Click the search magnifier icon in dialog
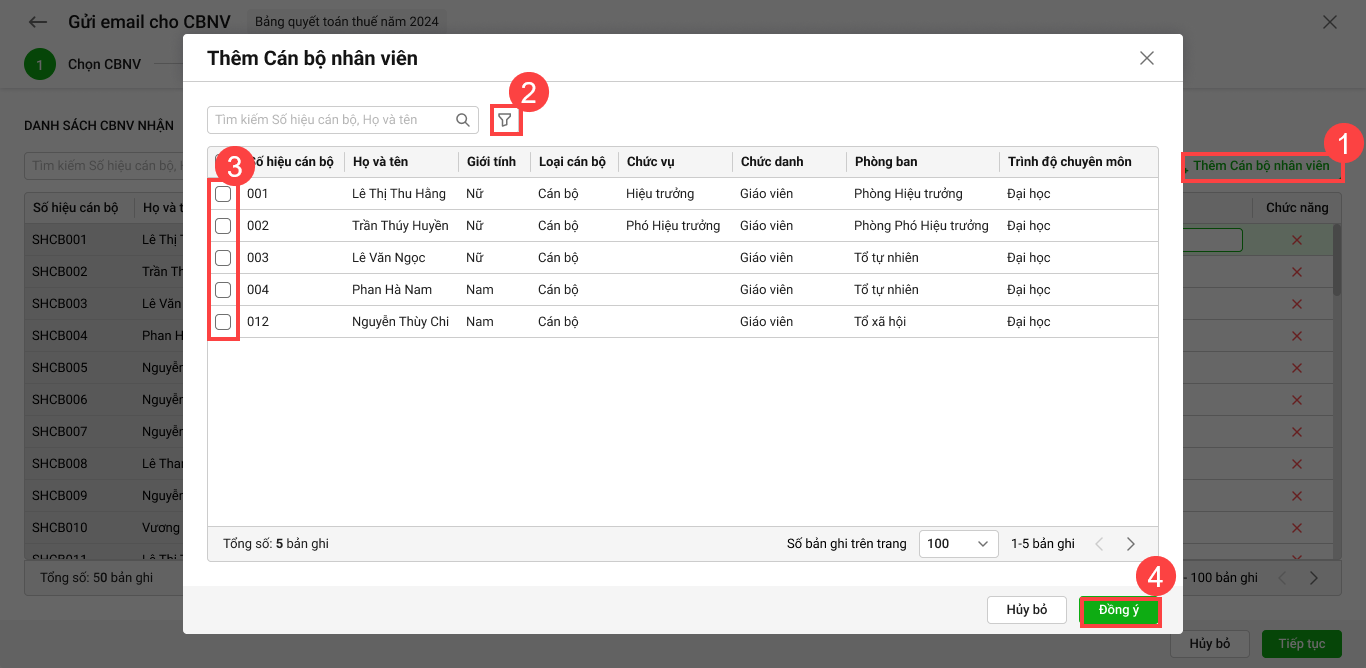Image resolution: width=1366 pixels, height=668 pixels. click(463, 120)
